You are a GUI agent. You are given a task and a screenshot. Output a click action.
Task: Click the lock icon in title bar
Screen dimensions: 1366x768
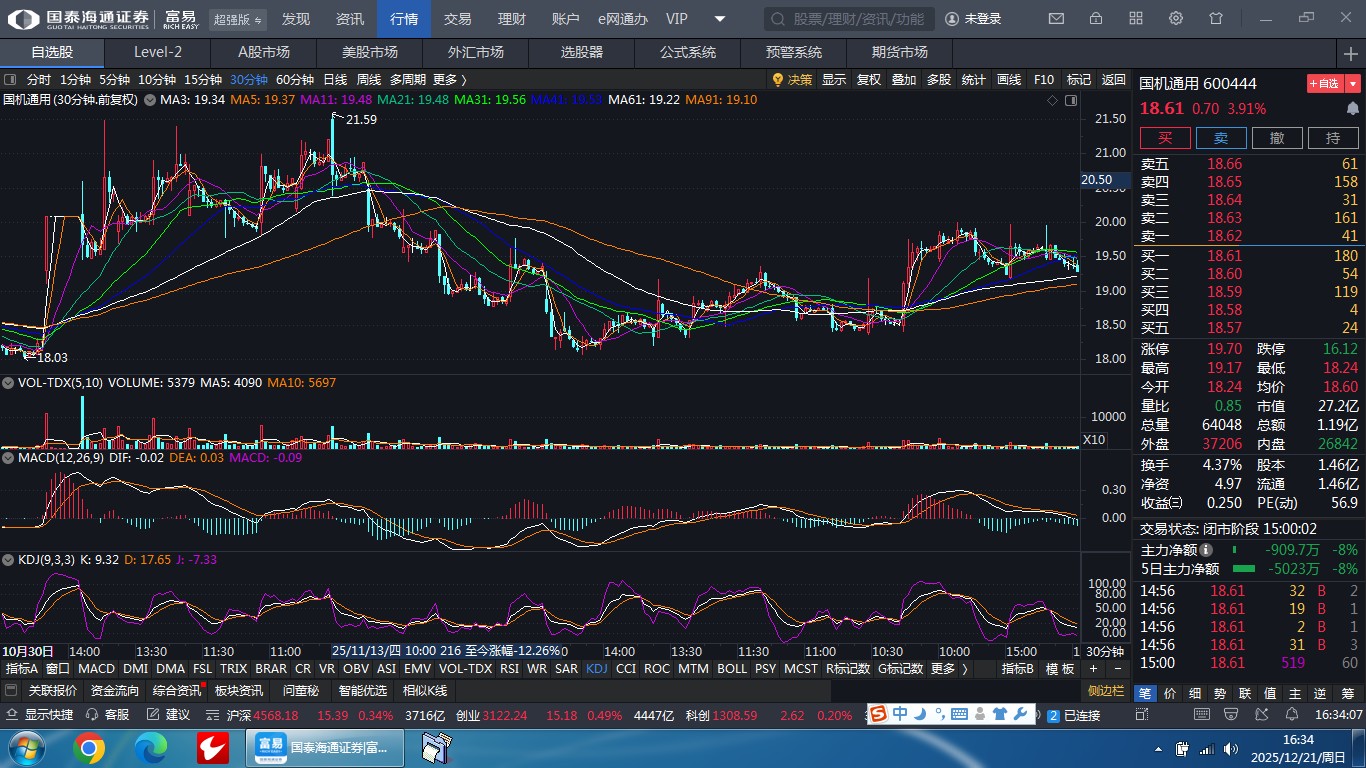tap(1096, 19)
